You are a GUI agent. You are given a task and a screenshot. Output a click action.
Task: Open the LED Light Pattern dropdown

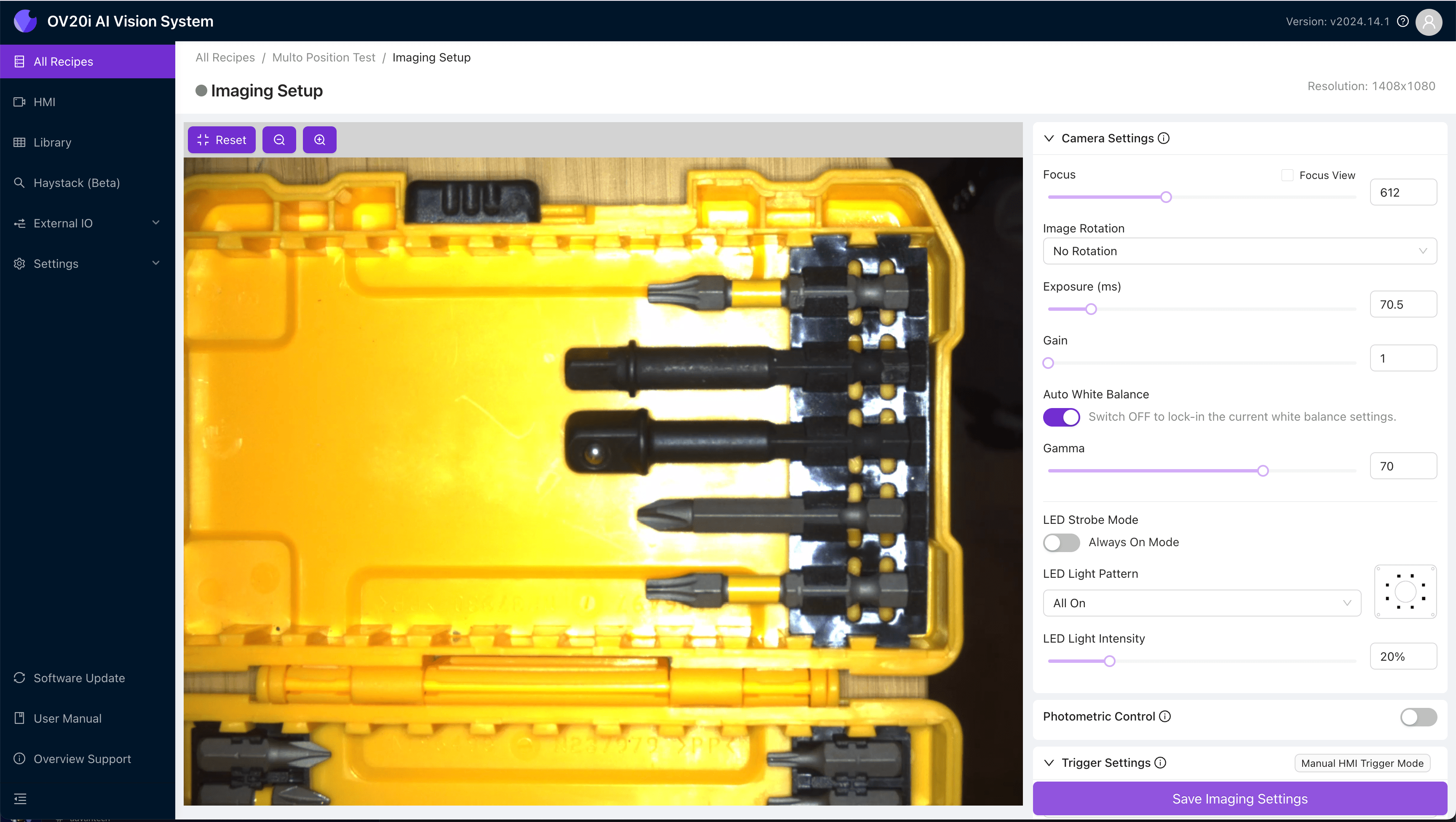tap(1202, 603)
